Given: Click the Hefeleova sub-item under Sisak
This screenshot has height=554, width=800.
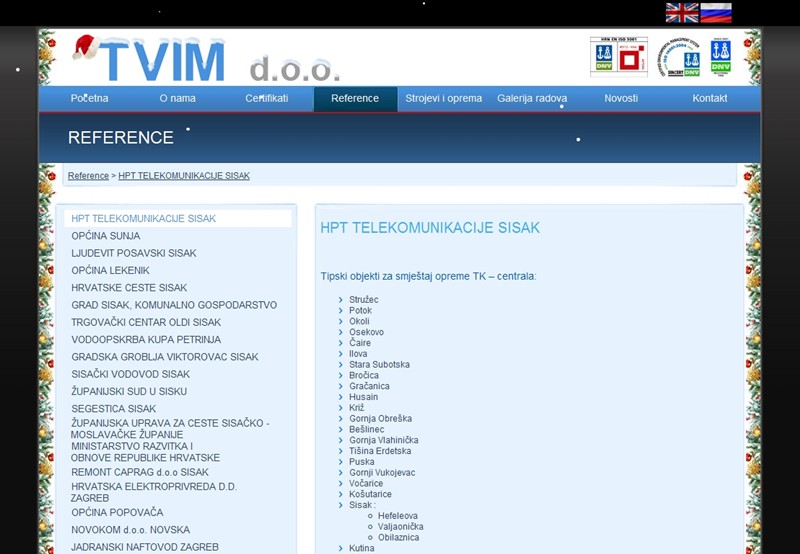Looking at the screenshot, I should 397,516.
